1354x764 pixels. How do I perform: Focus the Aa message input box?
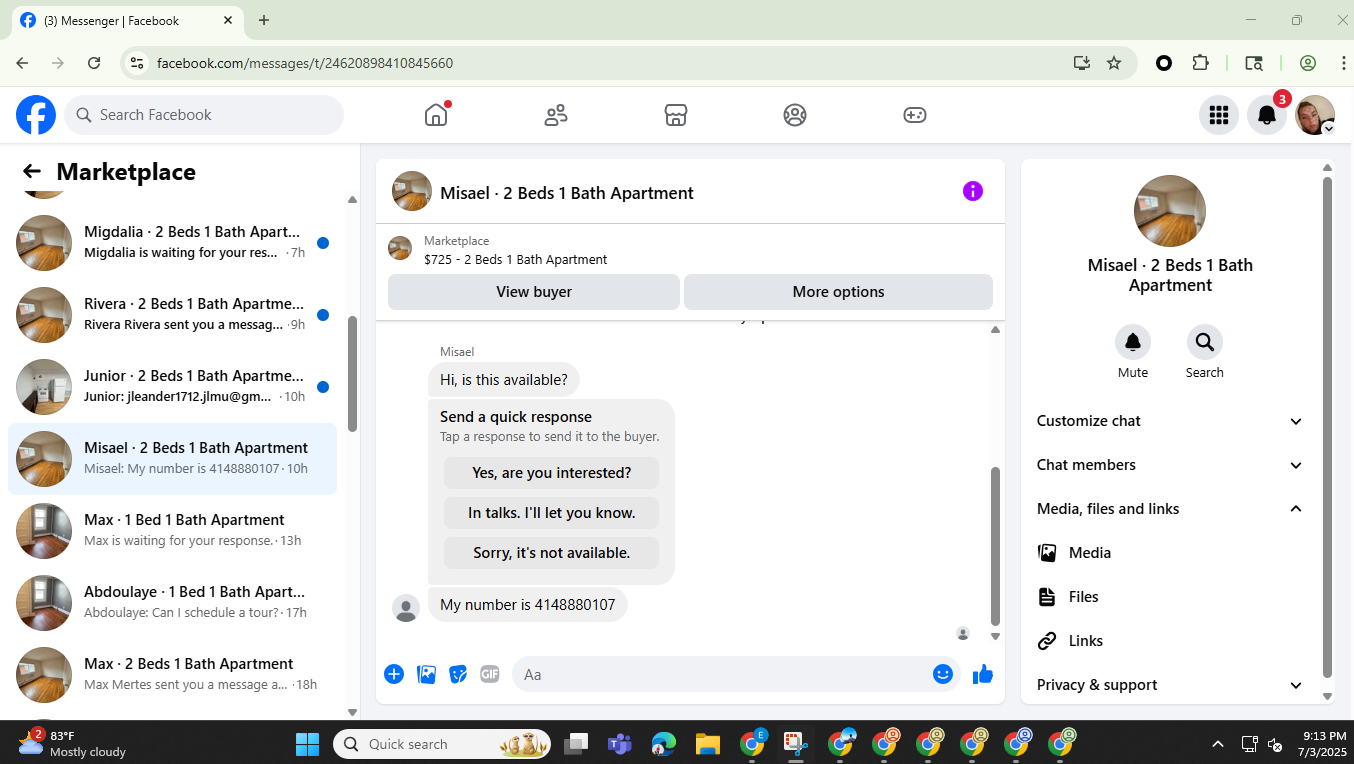720,674
